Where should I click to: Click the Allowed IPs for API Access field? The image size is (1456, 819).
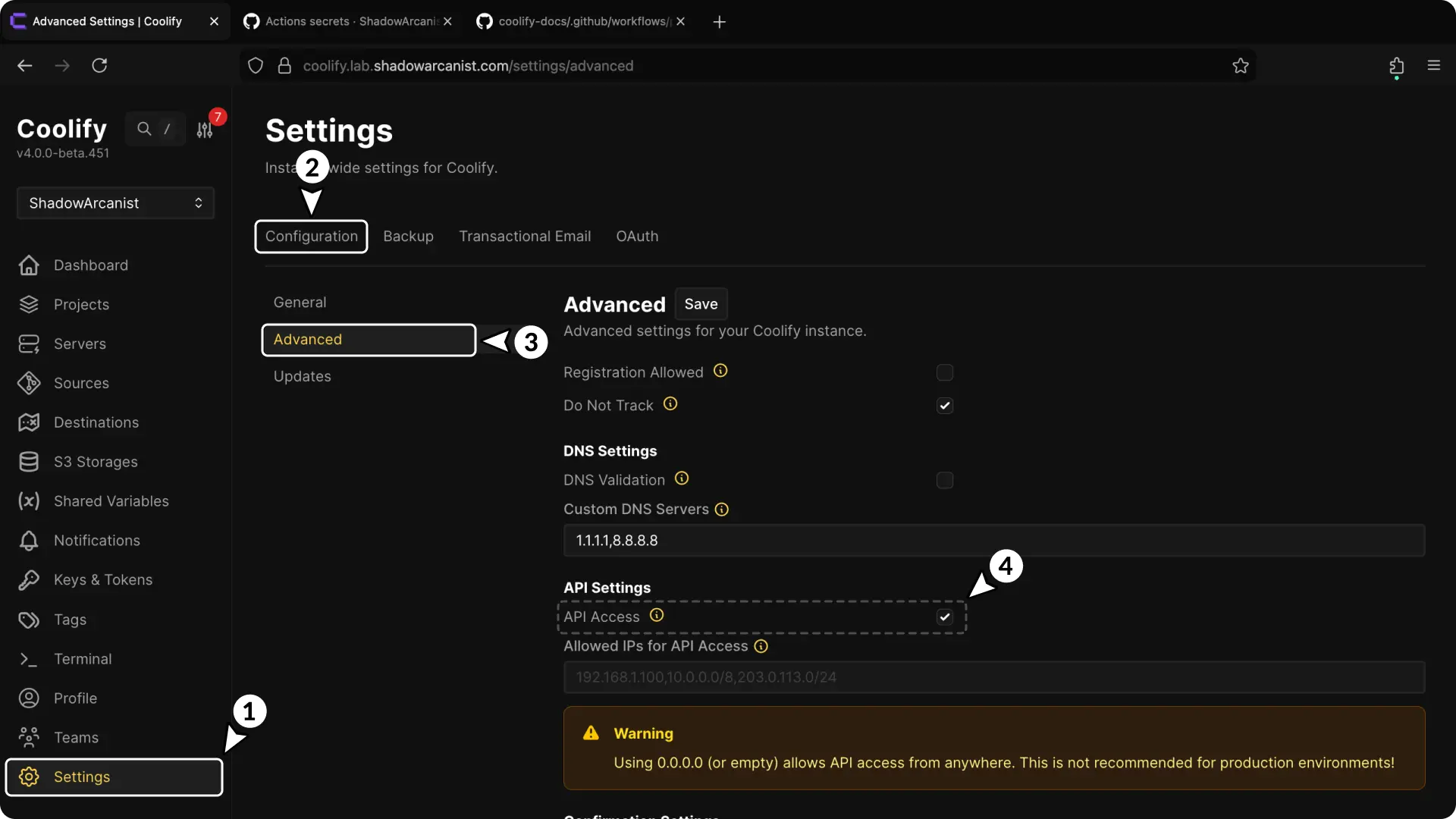click(x=834, y=677)
